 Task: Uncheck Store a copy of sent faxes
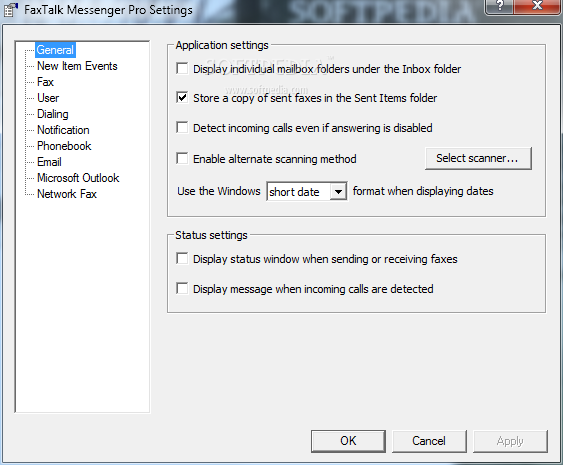pyautogui.click(x=182, y=97)
